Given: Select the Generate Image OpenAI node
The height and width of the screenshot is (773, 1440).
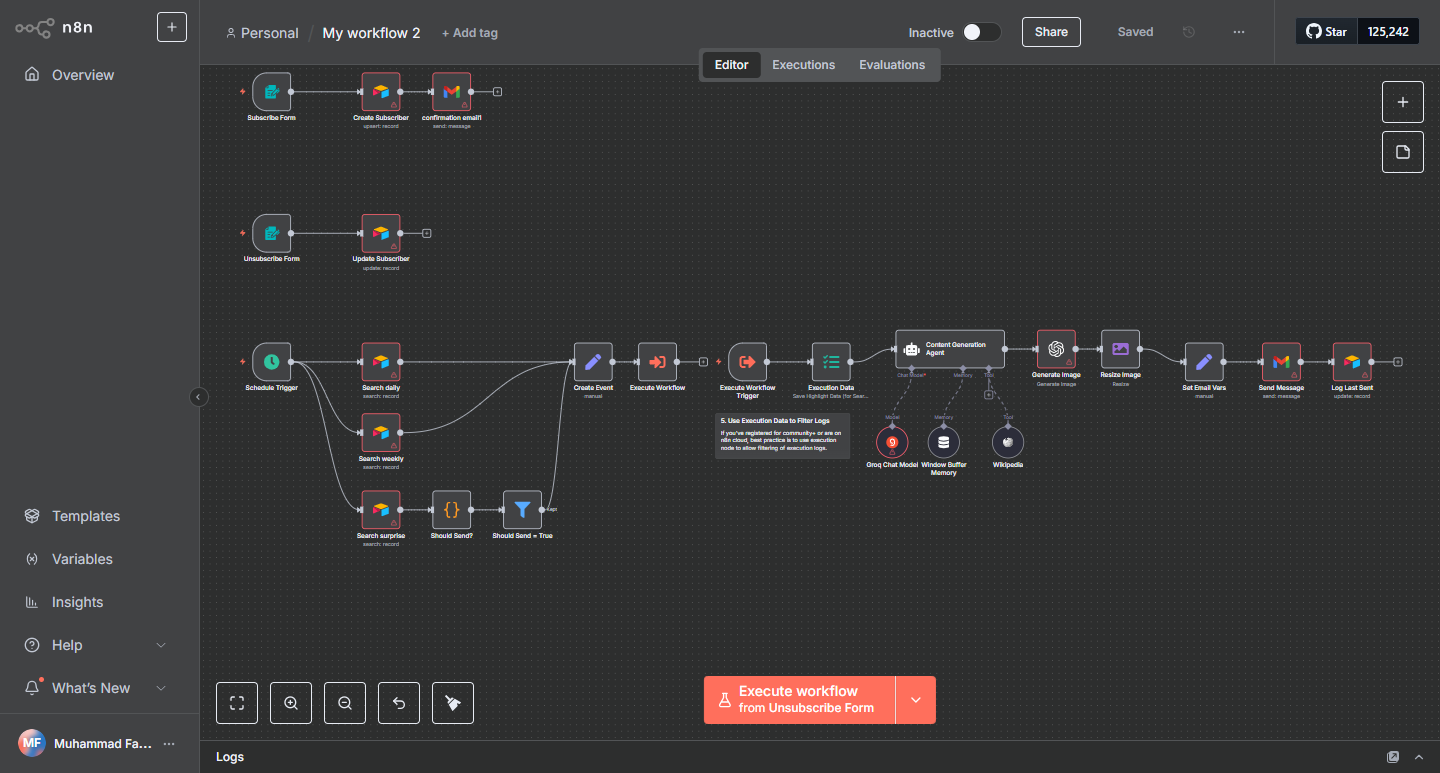Looking at the screenshot, I should point(1056,349).
